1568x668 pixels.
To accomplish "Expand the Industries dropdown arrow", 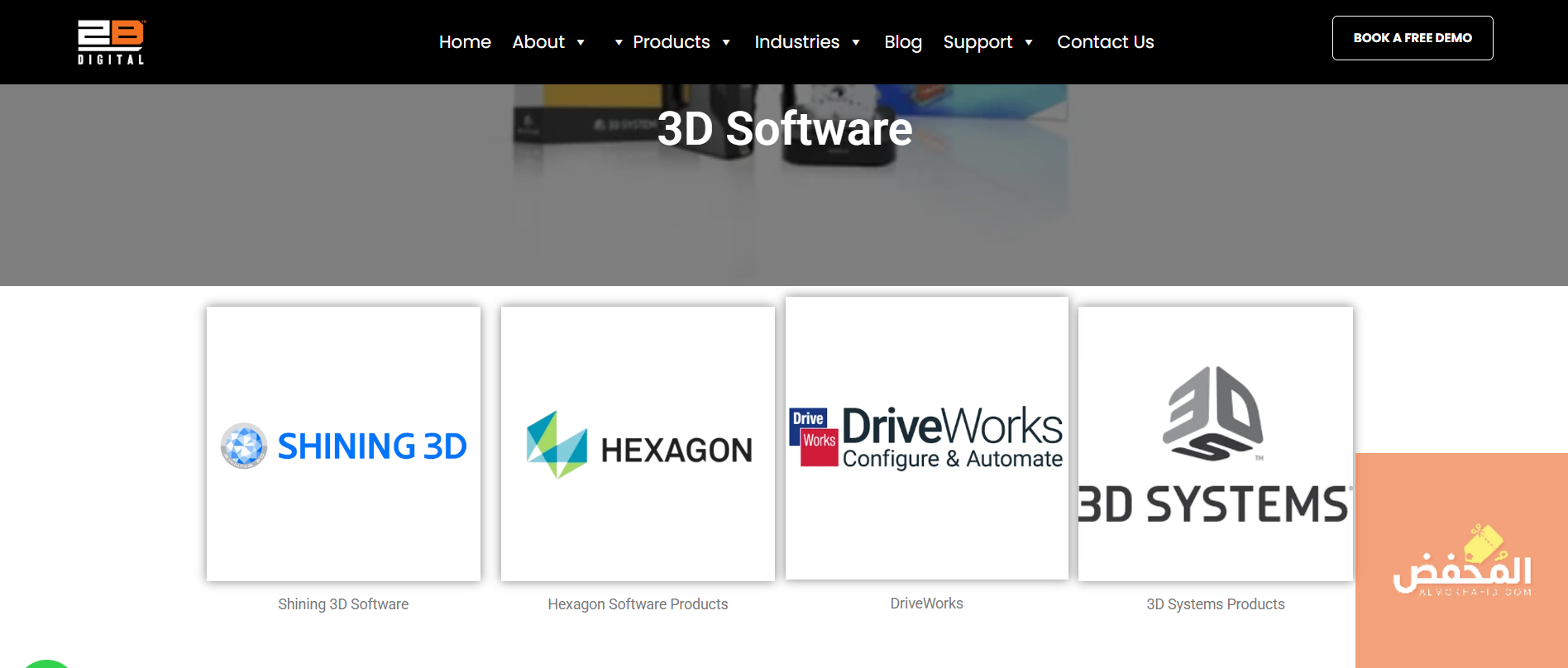I will tap(856, 42).
